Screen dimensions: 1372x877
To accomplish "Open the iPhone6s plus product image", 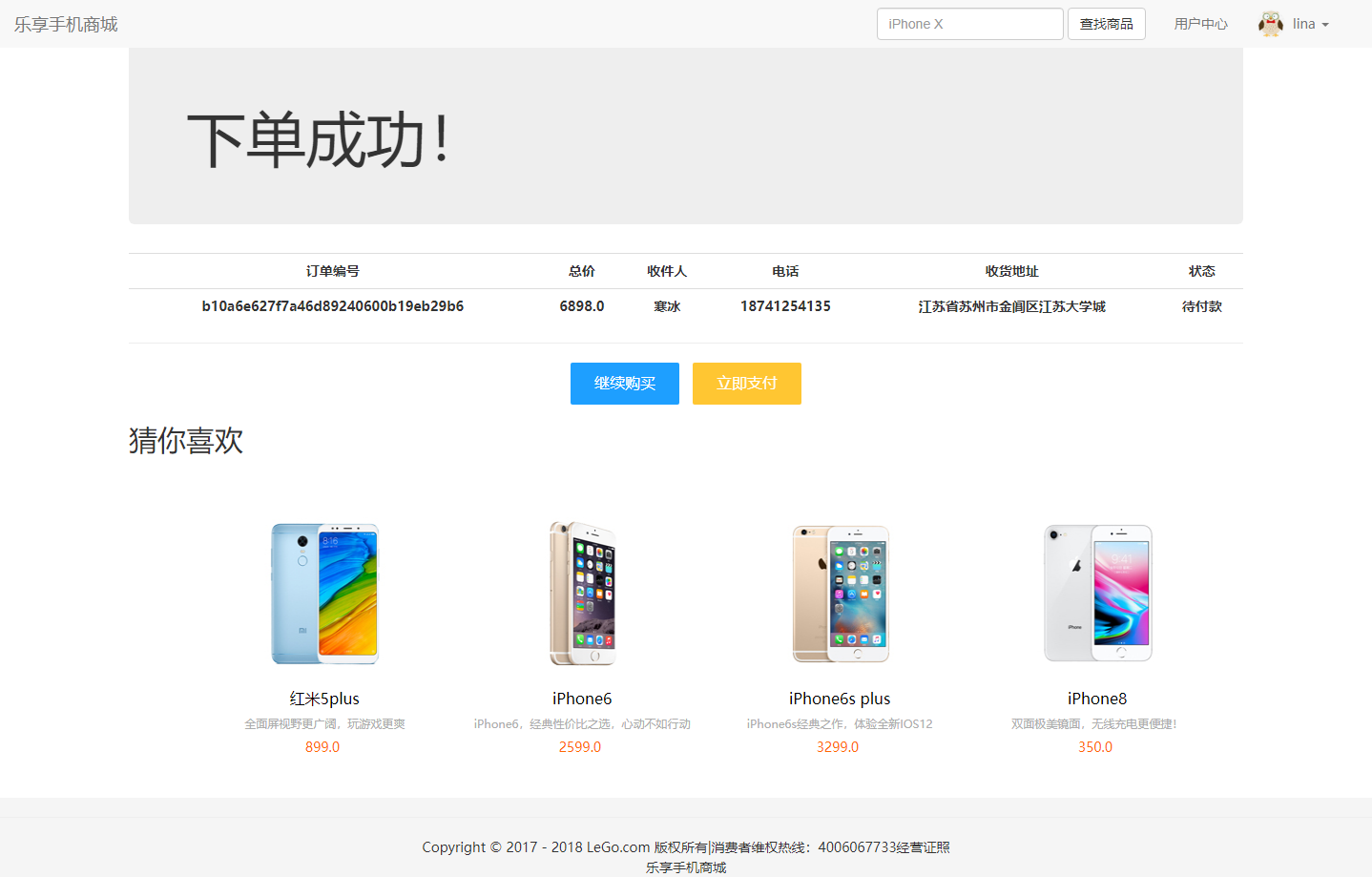I will tap(840, 593).
